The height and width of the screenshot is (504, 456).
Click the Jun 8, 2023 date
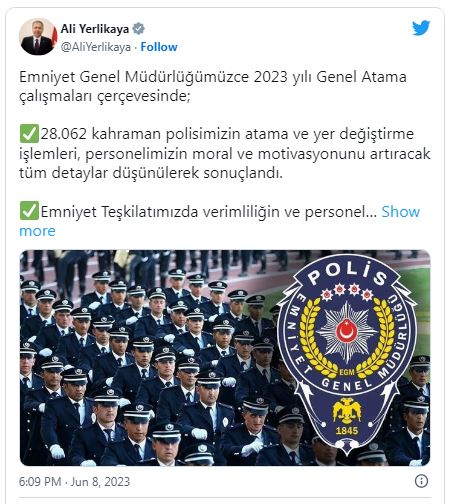point(100,482)
